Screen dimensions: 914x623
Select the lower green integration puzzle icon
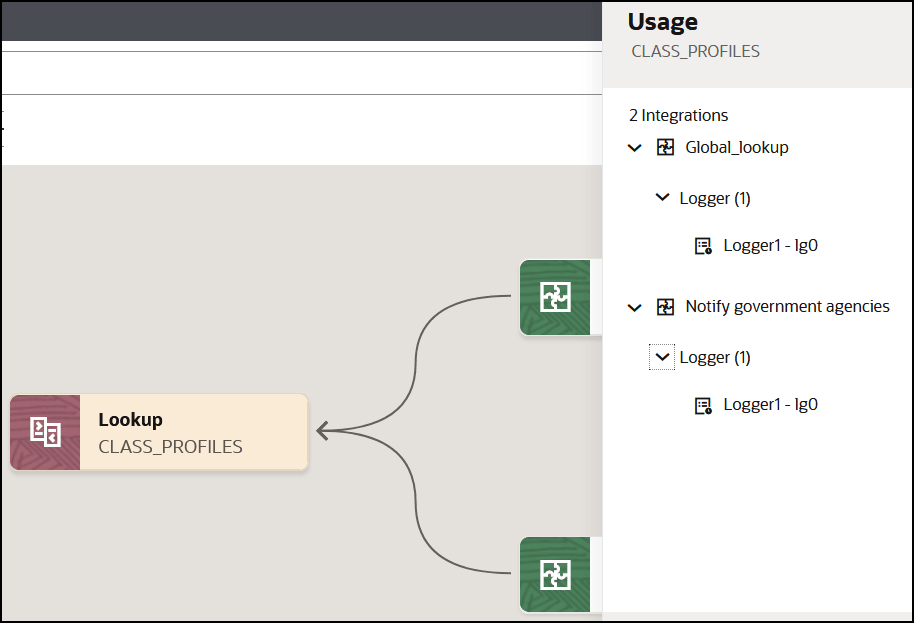555,575
